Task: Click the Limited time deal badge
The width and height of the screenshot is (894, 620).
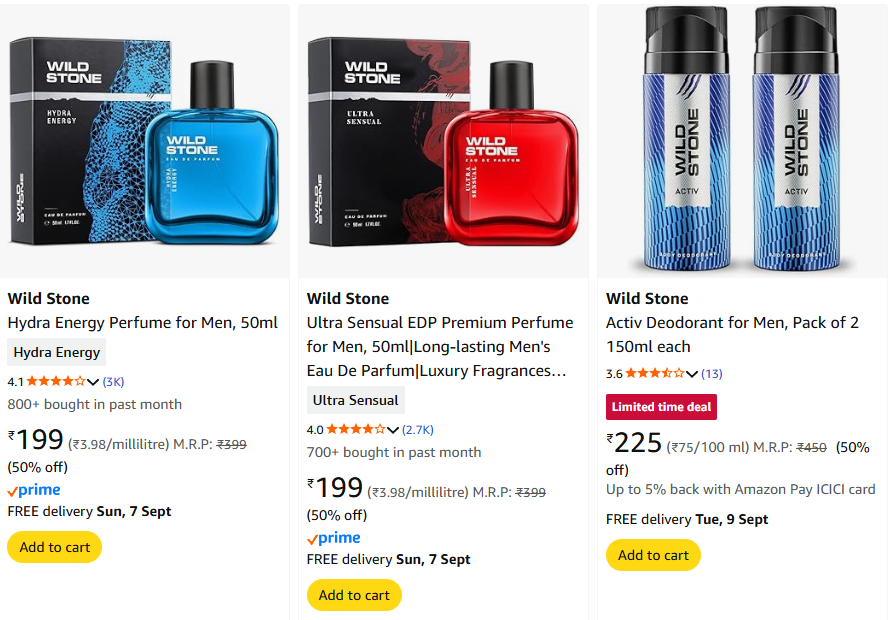Action: pos(661,407)
